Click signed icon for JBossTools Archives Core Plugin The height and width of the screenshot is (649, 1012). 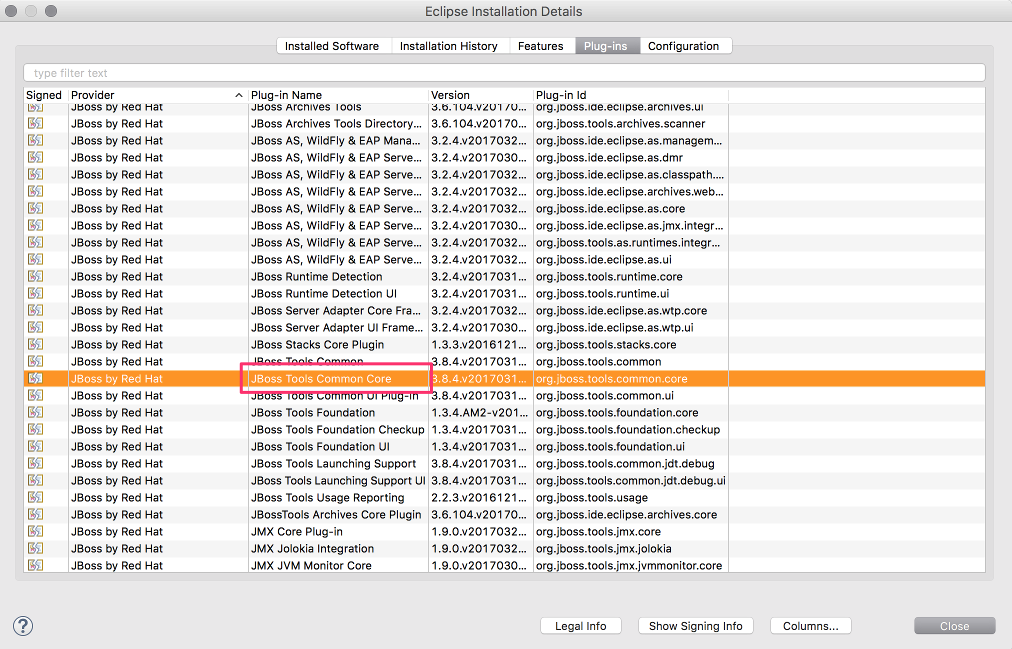pyautogui.click(x=35, y=514)
